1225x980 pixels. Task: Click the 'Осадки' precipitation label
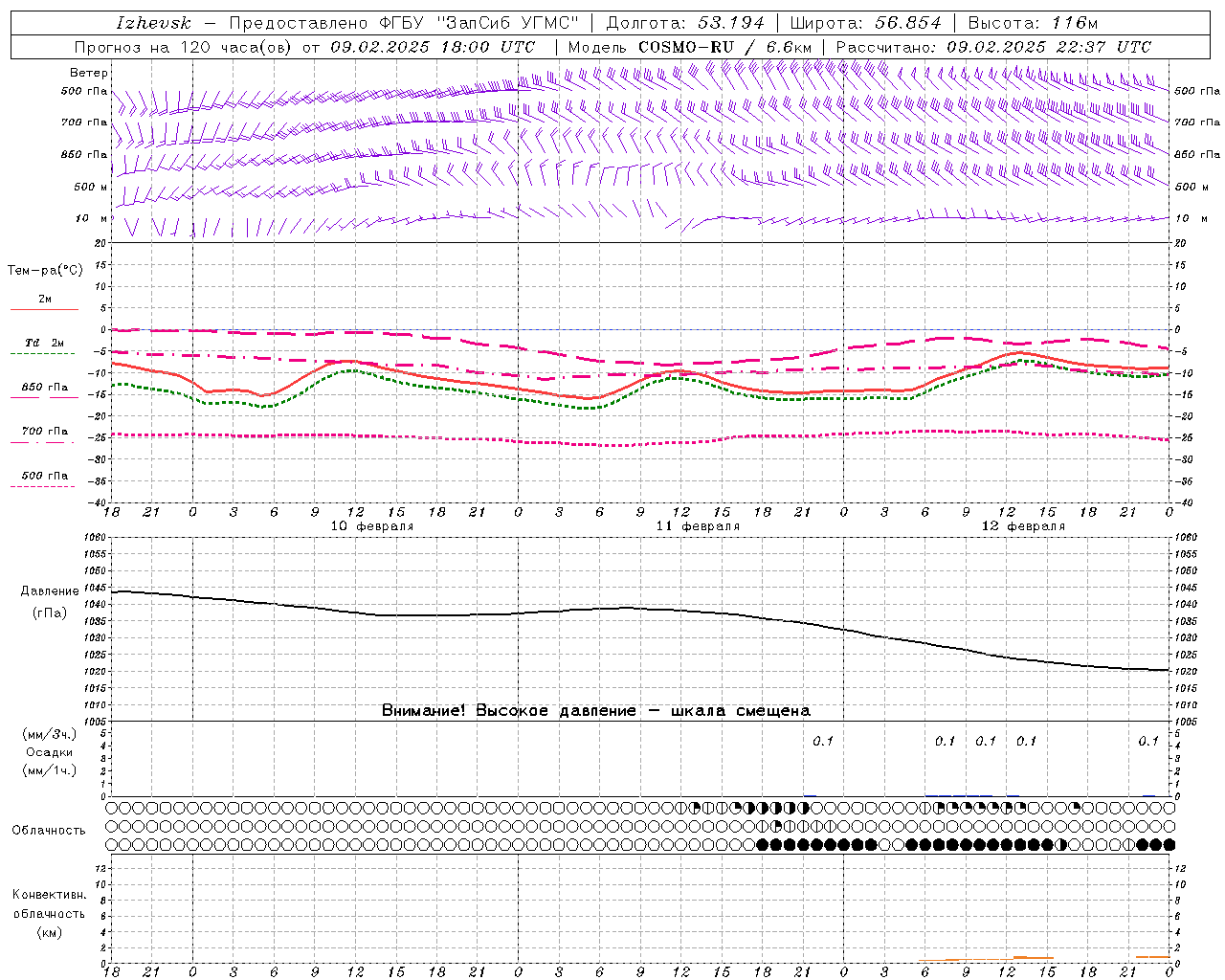49,752
